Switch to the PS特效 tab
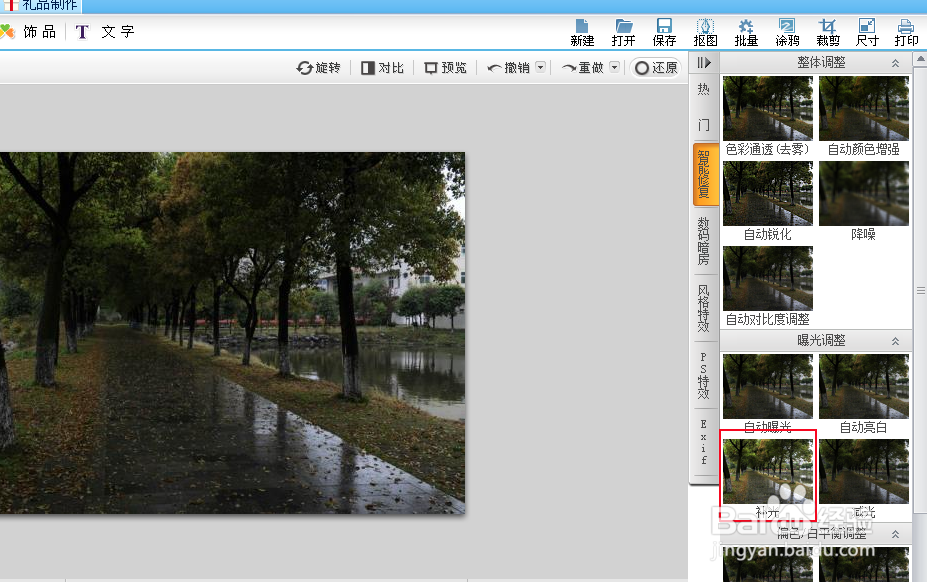This screenshot has width=927, height=582. pyautogui.click(x=704, y=376)
